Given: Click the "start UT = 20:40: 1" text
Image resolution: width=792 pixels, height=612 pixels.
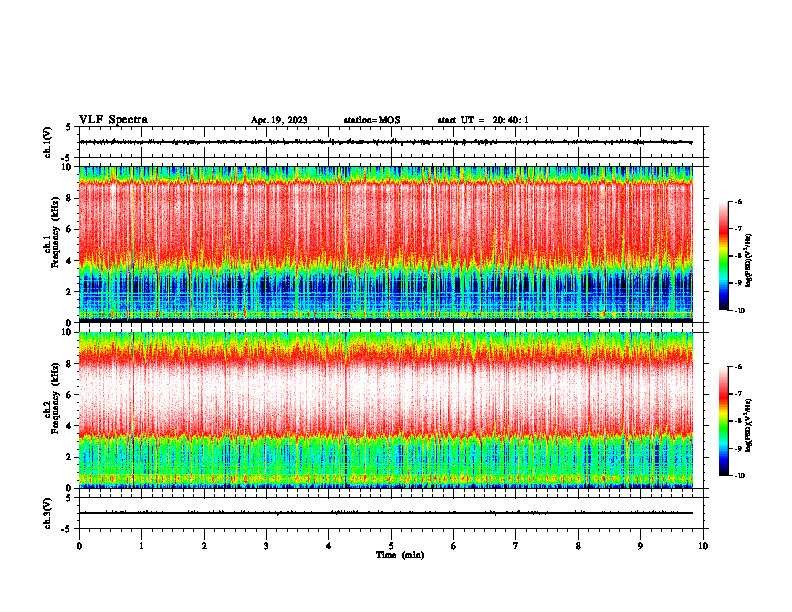Looking at the screenshot, I should coord(483,120).
